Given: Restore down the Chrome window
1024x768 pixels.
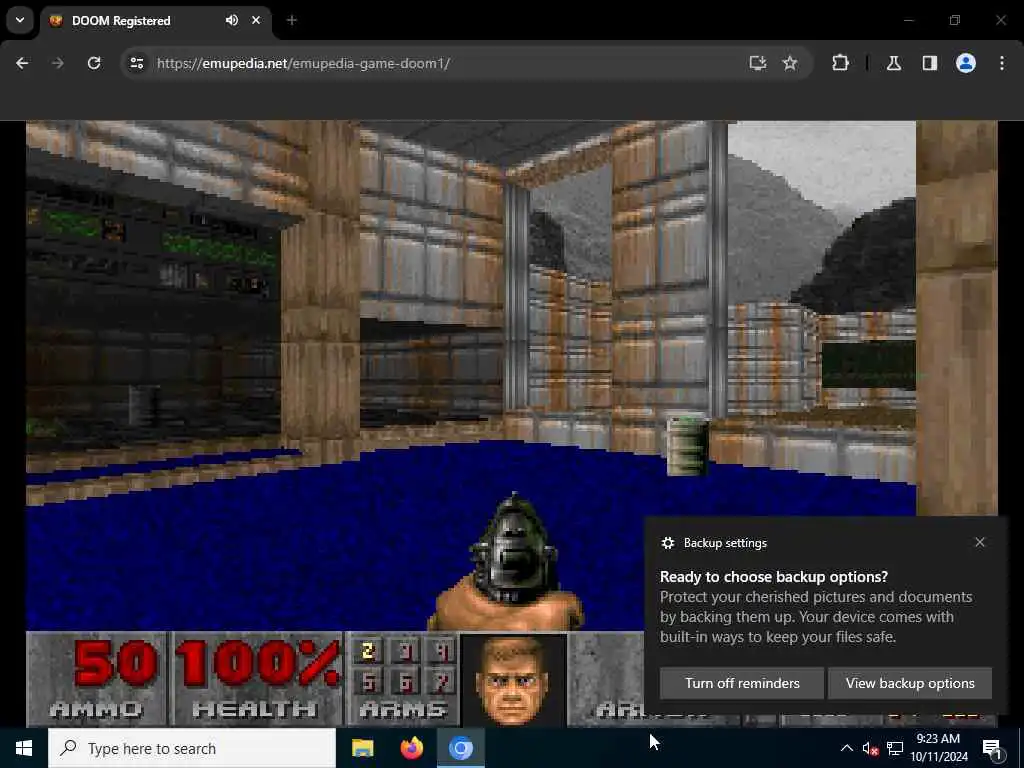Looking at the screenshot, I should (955, 20).
